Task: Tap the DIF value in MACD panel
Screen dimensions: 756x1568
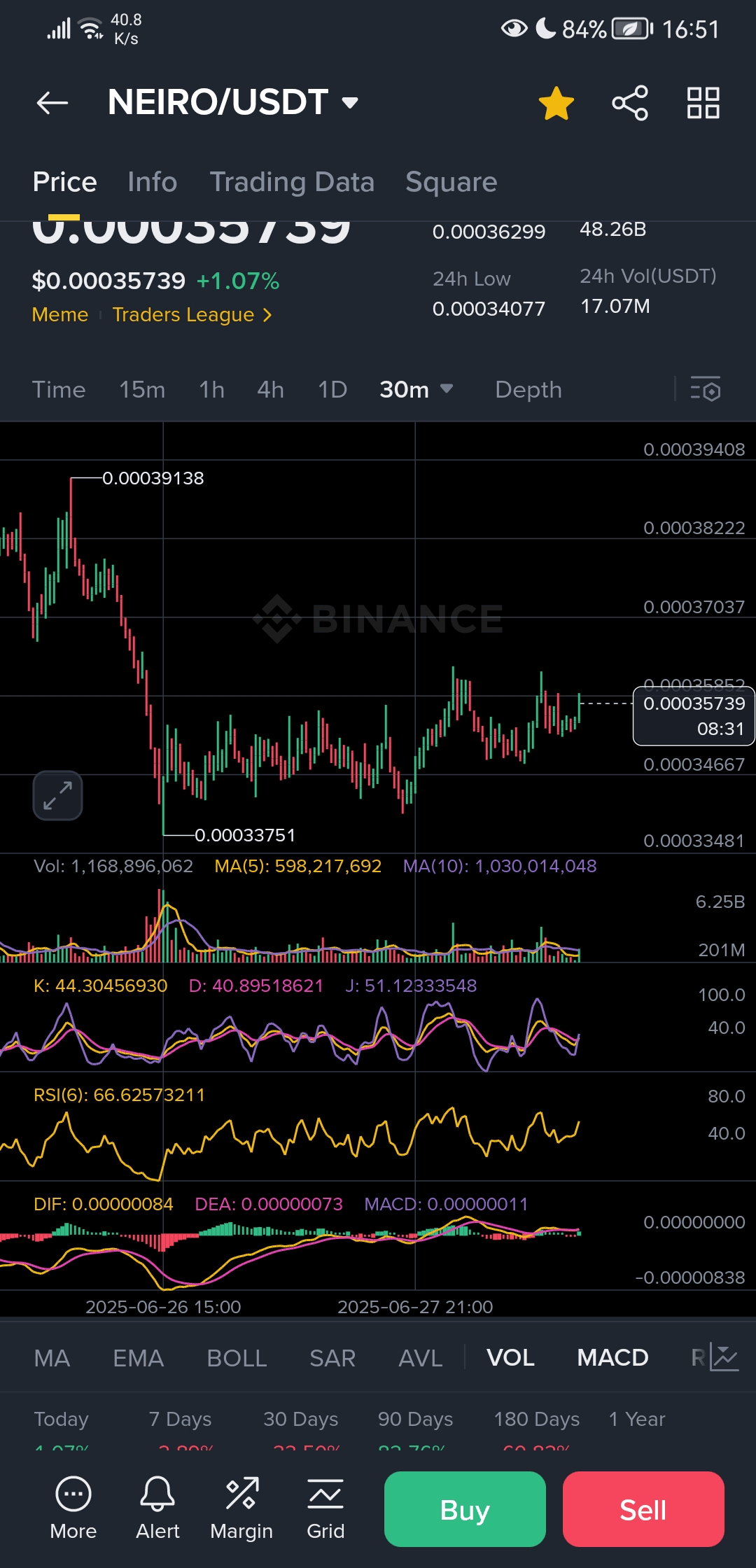Action: 104,1204
